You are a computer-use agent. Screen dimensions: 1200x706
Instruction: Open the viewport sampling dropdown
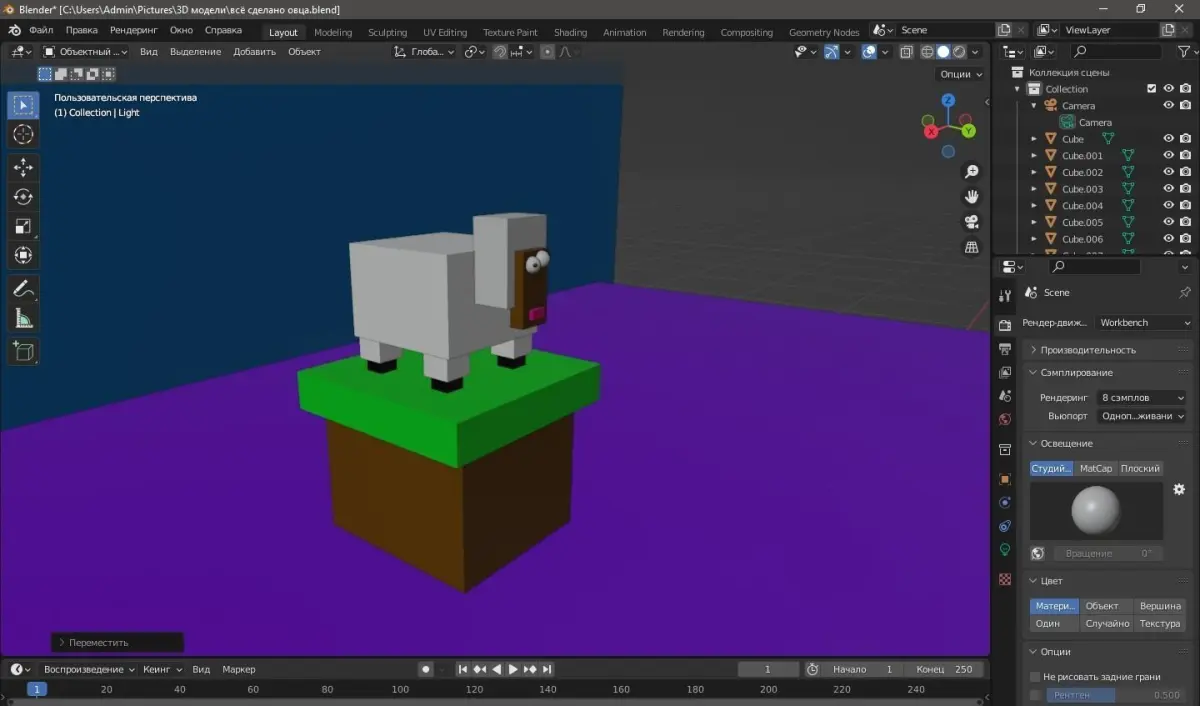(1140, 416)
